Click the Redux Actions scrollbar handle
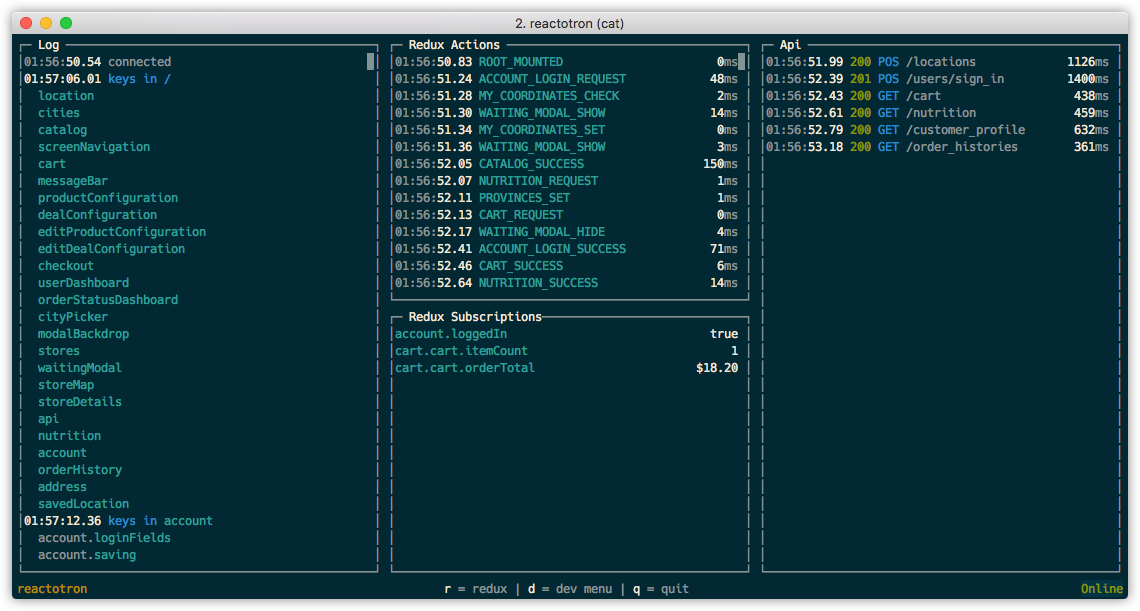 click(742, 62)
